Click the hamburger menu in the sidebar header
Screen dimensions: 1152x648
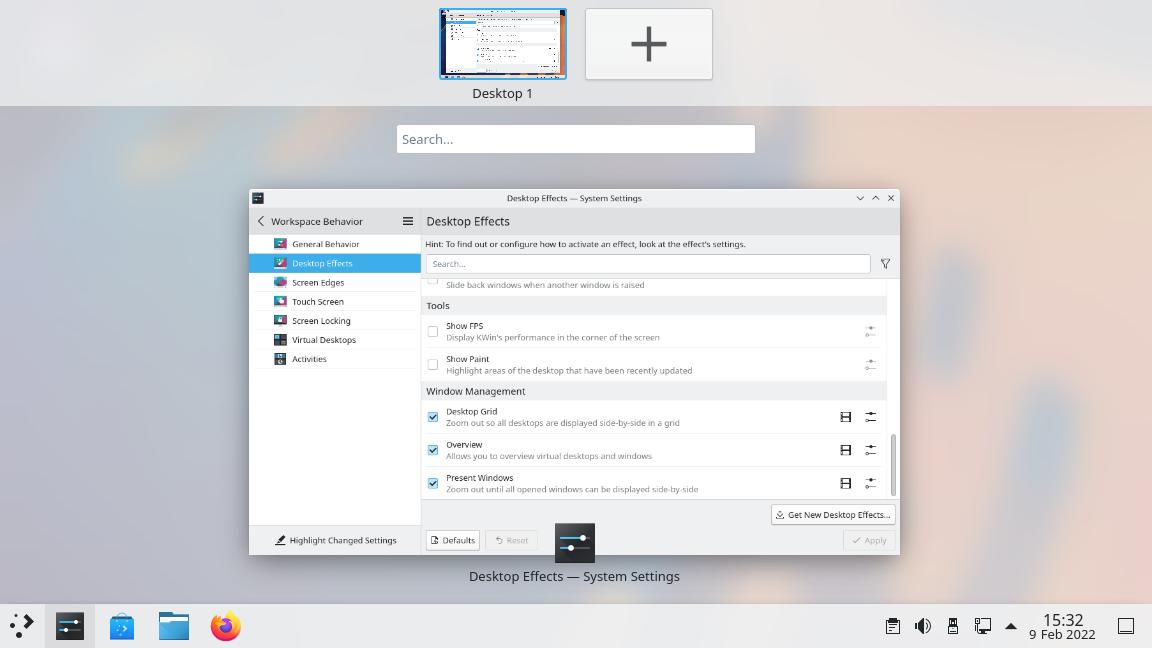[408, 221]
